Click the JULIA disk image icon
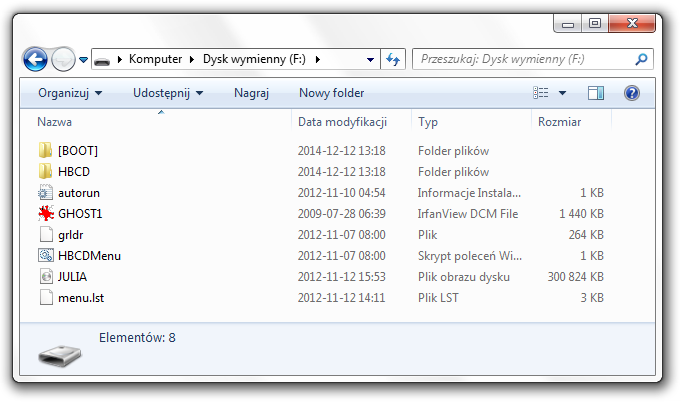This screenshot has width=681, height=402. pyautogui.click(x=46, y=277)
